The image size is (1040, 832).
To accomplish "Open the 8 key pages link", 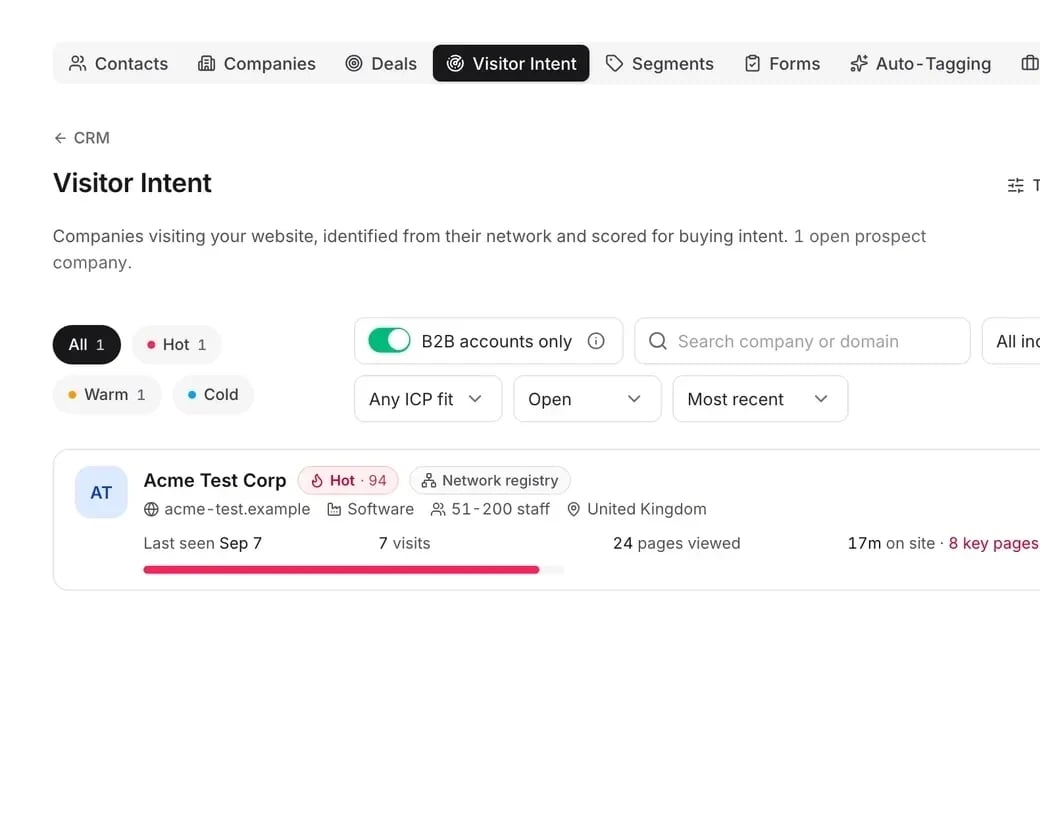I will point(994,543).
